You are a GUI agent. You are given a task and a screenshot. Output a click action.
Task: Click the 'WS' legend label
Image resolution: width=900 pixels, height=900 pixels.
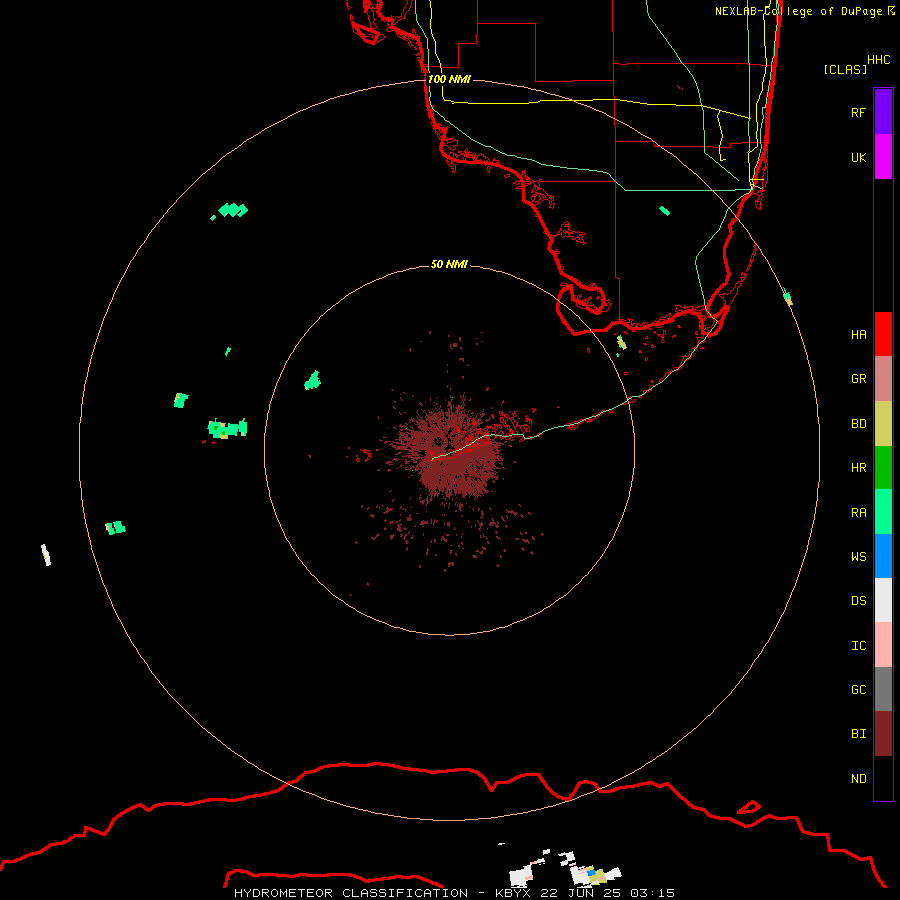pos(858,557)
